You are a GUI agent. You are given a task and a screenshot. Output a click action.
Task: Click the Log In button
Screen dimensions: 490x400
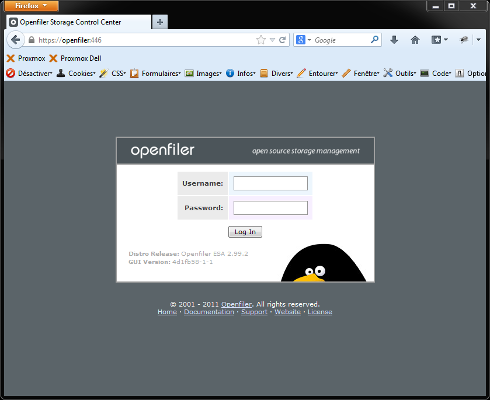tap(245, 232)
